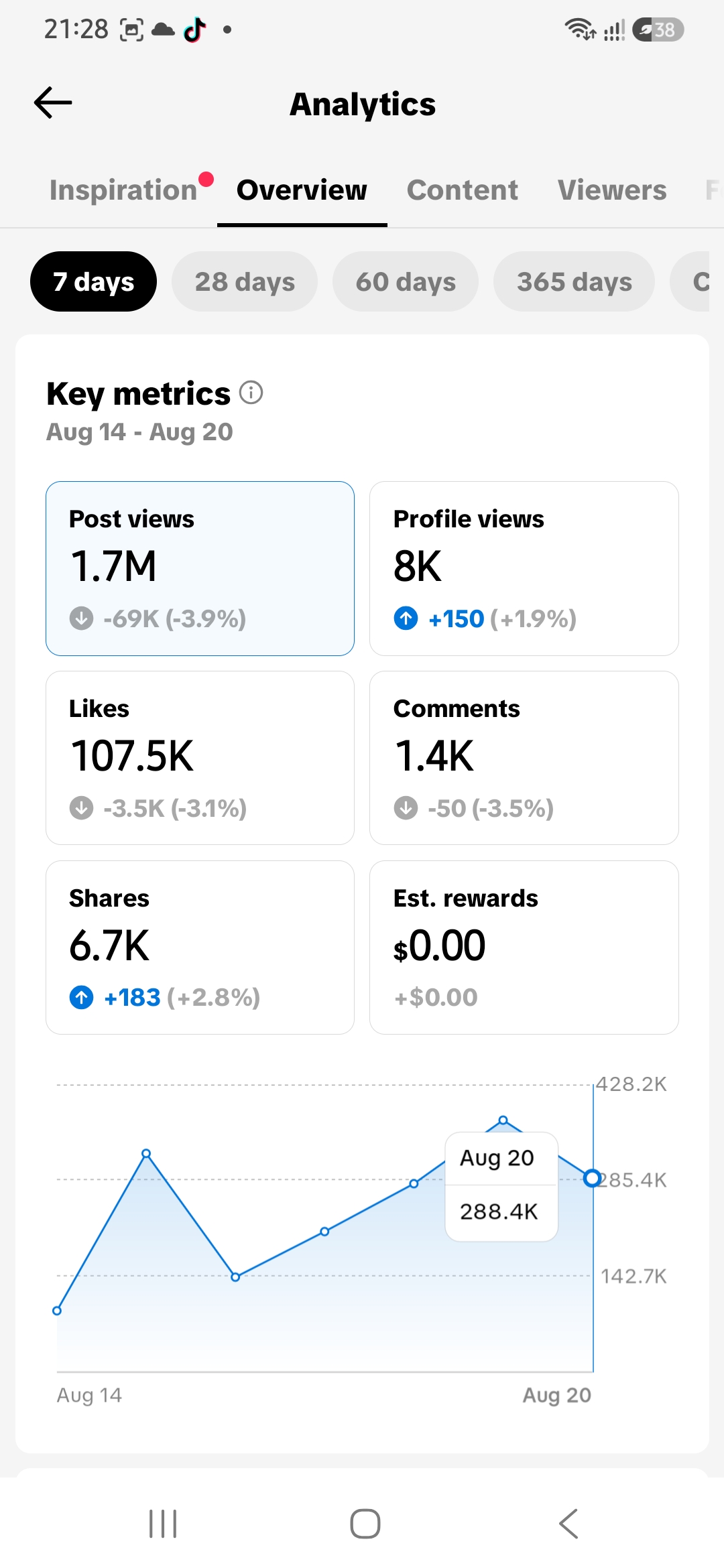Image resolution: width=724 pixels, height=1568 pixels.
Task: Select the Profile views metric card
Action: (x=524, y=568)
